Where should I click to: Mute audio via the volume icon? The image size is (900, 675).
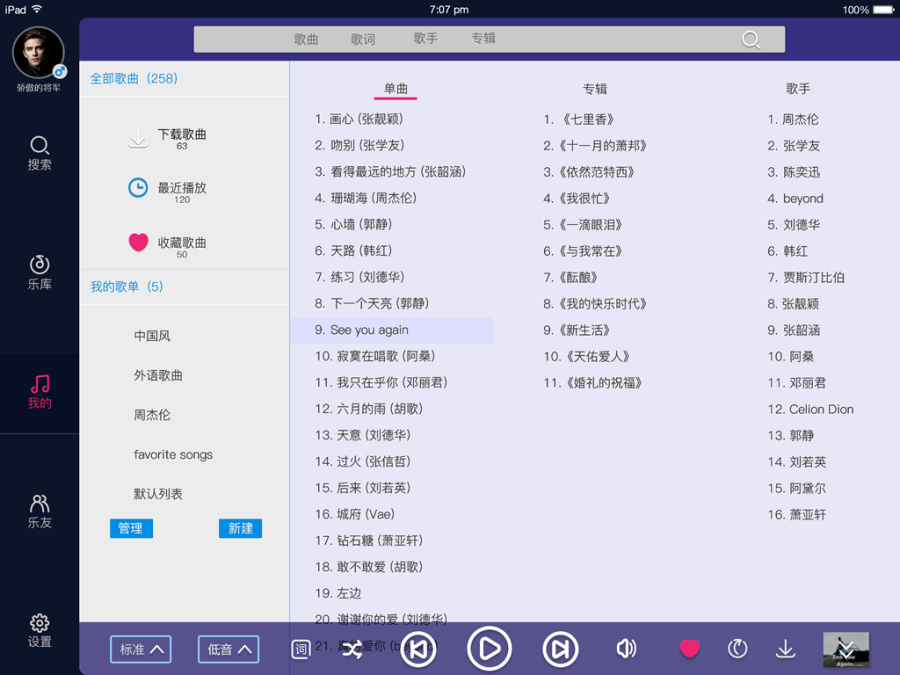point(627,648)
